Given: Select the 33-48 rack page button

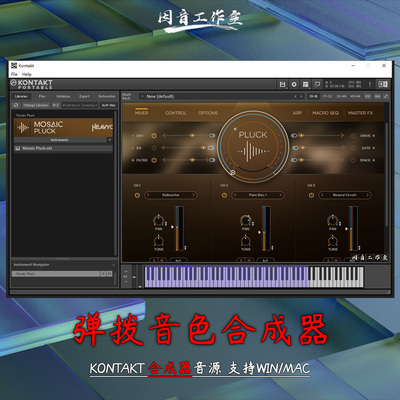Looking at the screenshot, I should (x=341, y=96).
